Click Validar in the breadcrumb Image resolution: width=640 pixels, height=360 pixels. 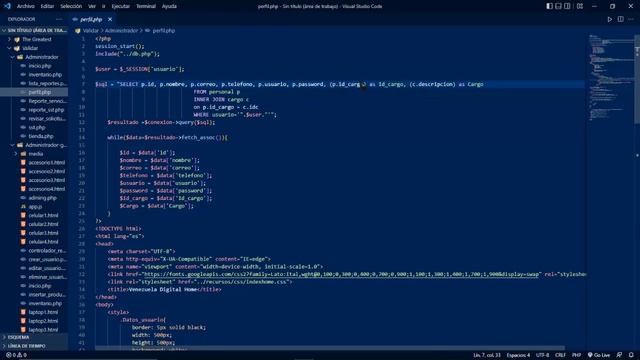coord(91,31)
